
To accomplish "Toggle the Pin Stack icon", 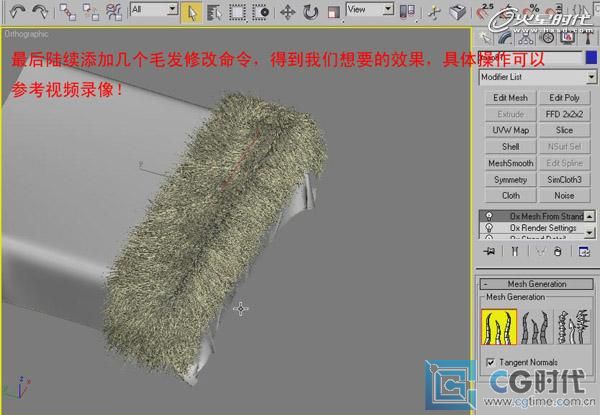I will 489,251.
